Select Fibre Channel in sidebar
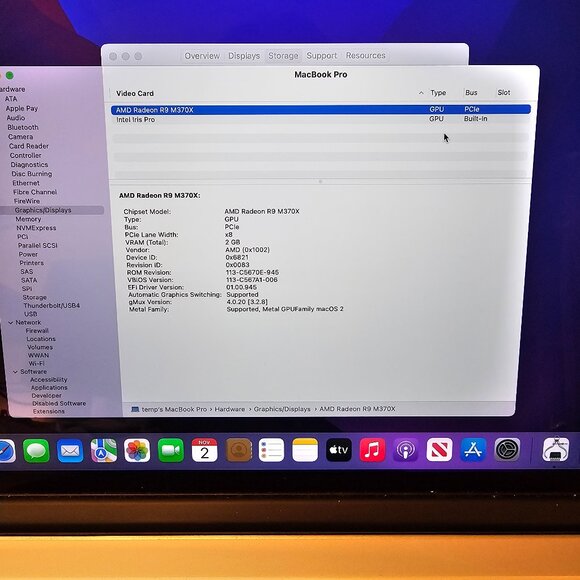This screenshot has height=580, width=580. click(x=35, y=192)
